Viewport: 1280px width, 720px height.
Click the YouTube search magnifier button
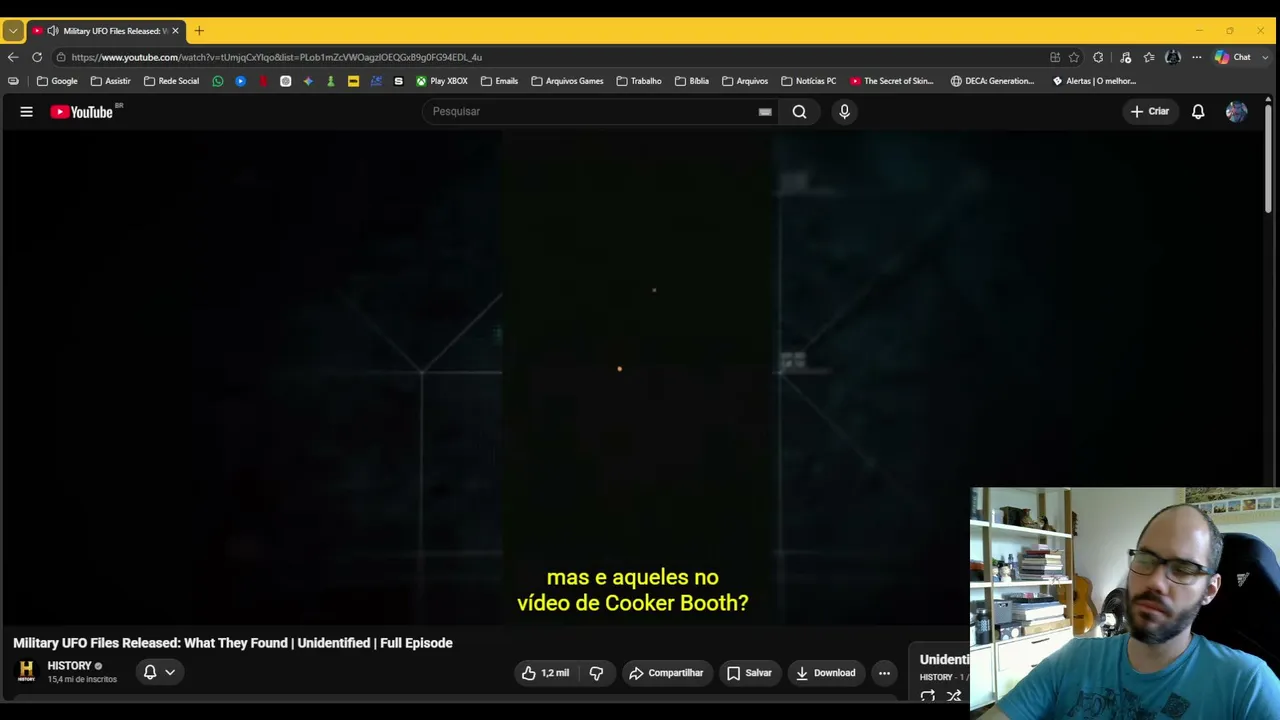point(799,112)
